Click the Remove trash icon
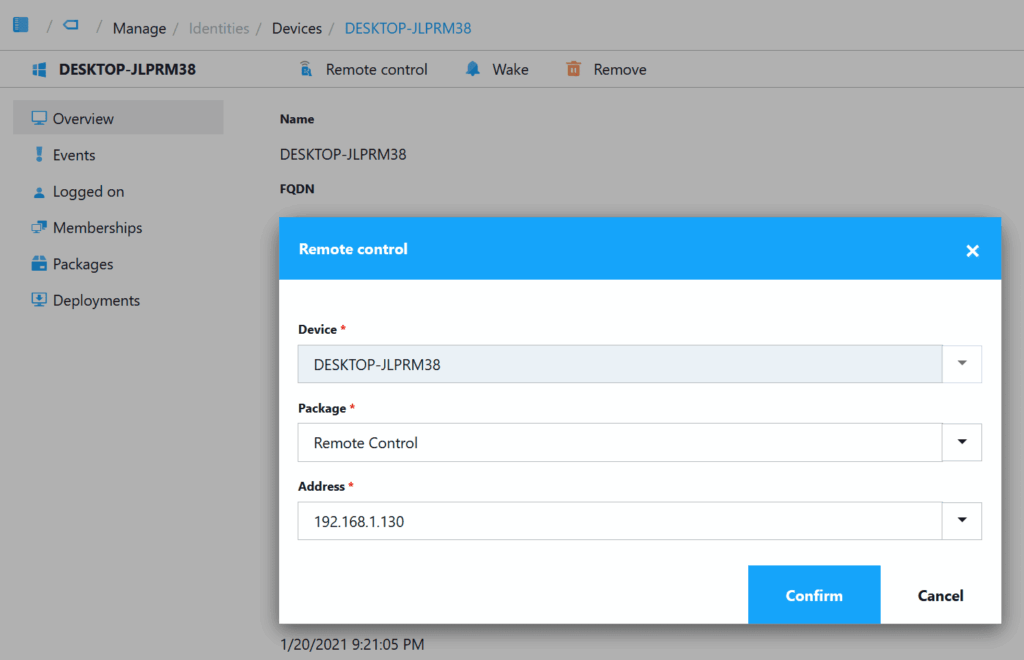Screen dimensions: 1024x660 (x=573, y=69)
